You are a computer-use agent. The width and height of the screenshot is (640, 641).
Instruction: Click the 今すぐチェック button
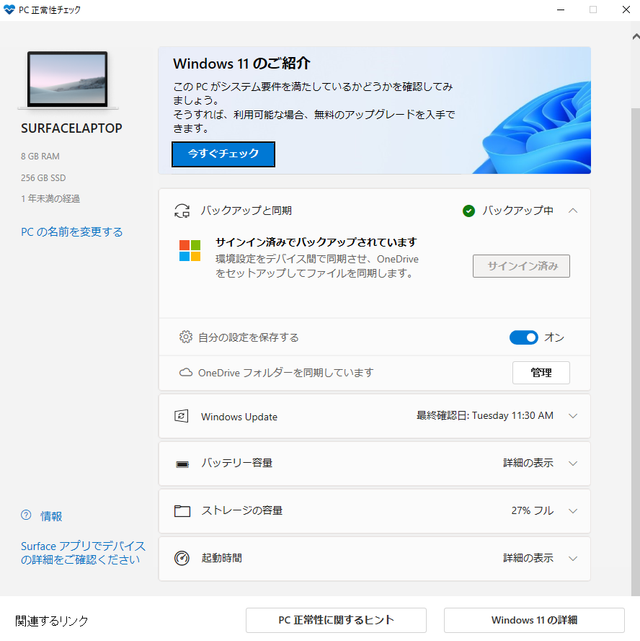coord(223,154)
